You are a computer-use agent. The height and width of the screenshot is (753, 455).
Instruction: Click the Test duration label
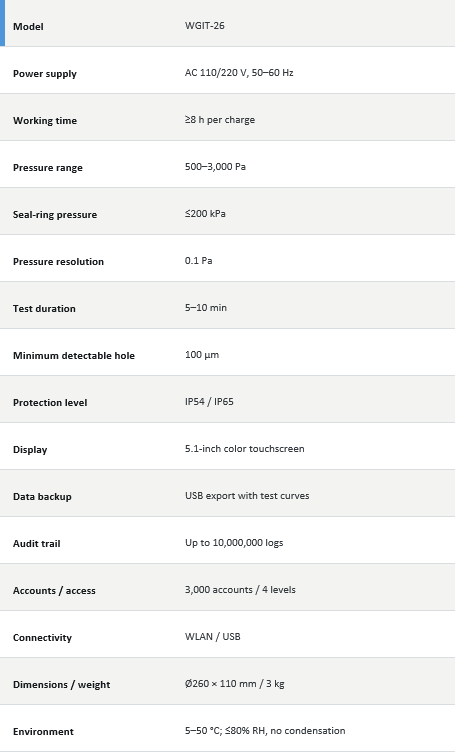(x=44, y=309)
